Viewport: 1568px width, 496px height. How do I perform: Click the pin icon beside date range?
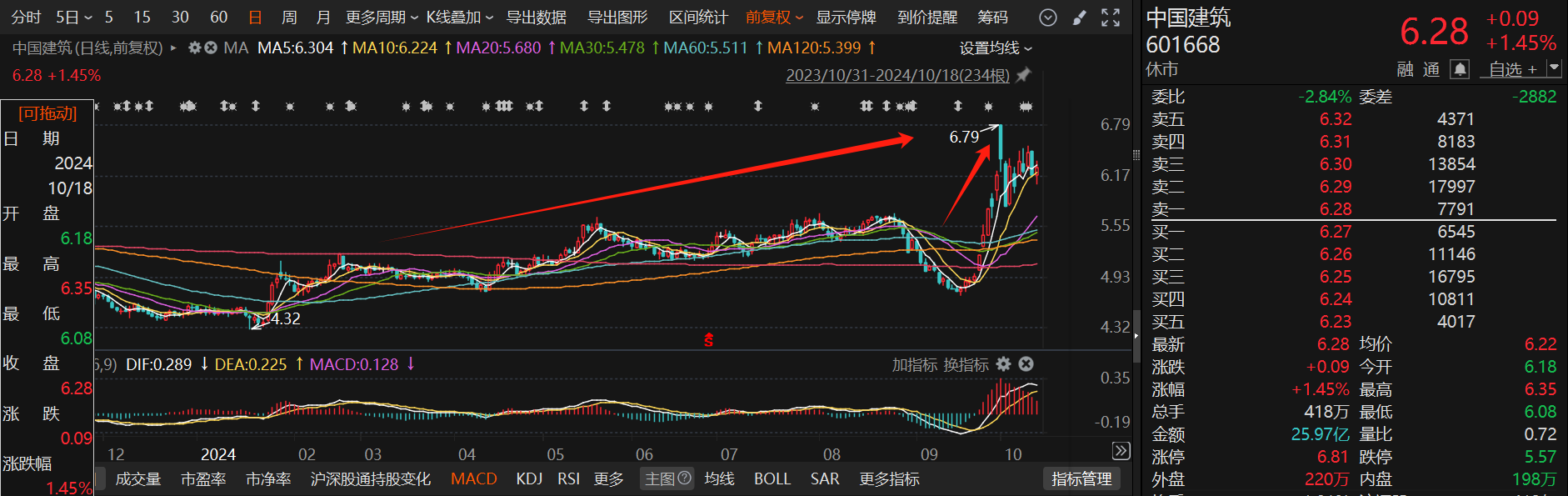click(x=1024, y=75)
